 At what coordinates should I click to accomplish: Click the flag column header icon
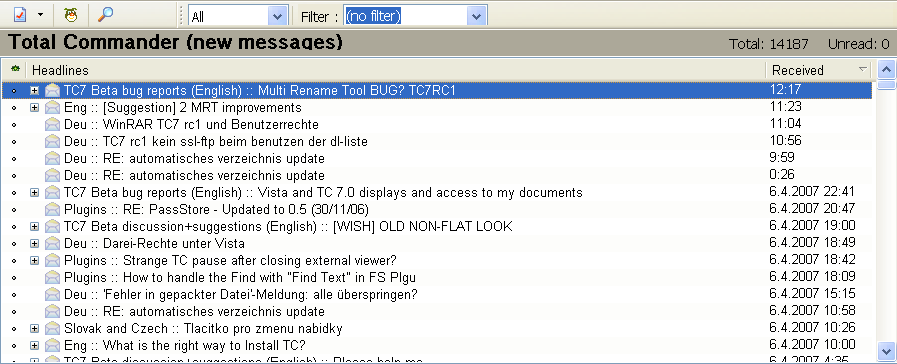click(15, 69)
